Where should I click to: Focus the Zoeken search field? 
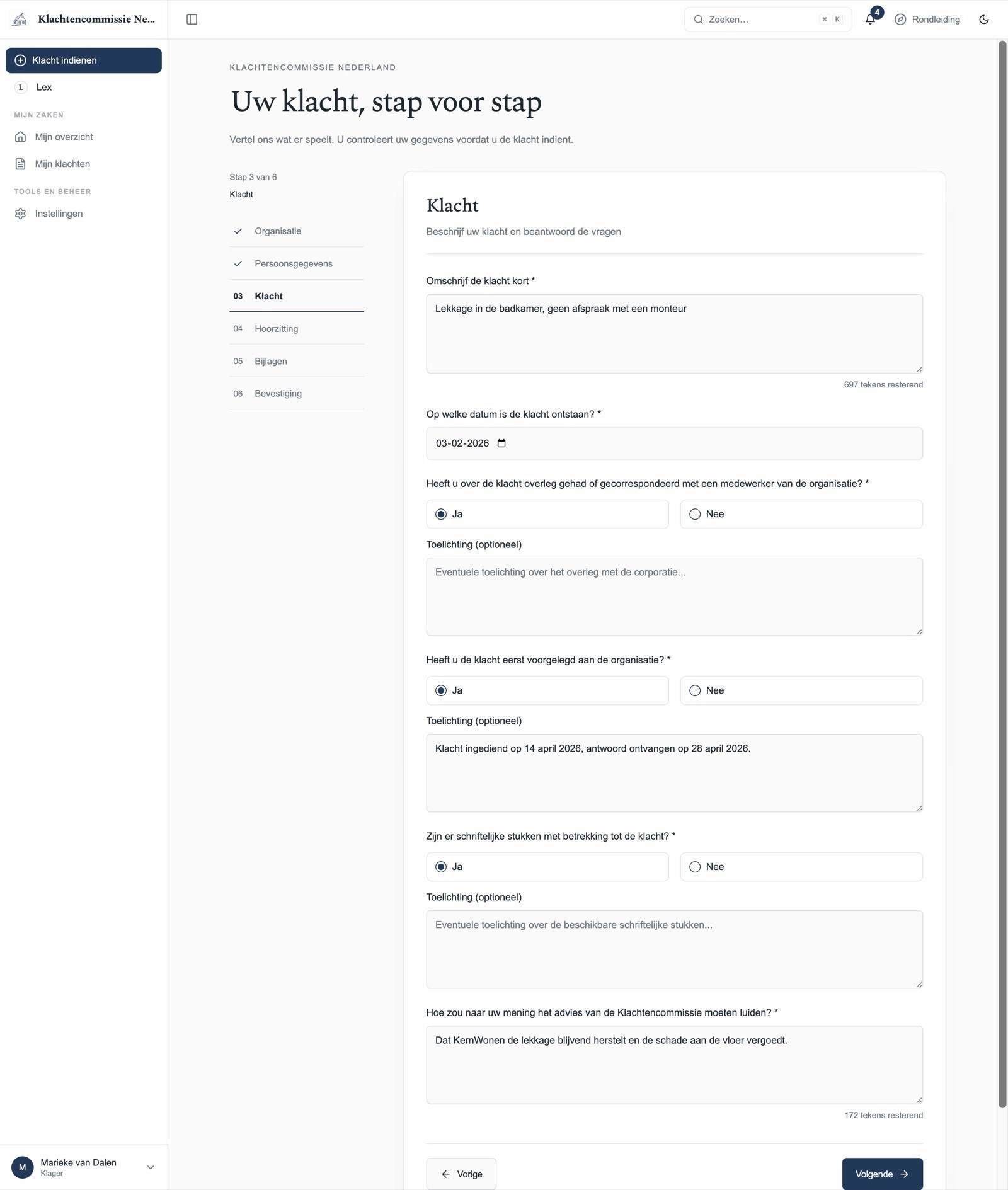tap(767, 20)
